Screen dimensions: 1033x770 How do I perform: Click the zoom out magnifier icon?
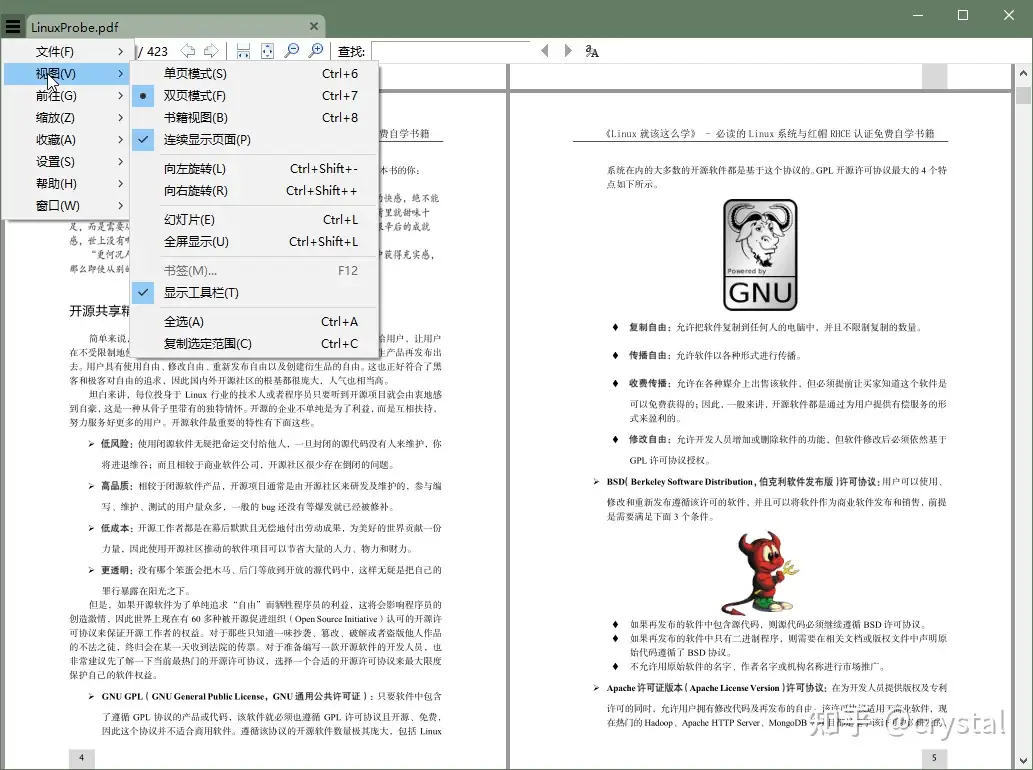(292, 51)
